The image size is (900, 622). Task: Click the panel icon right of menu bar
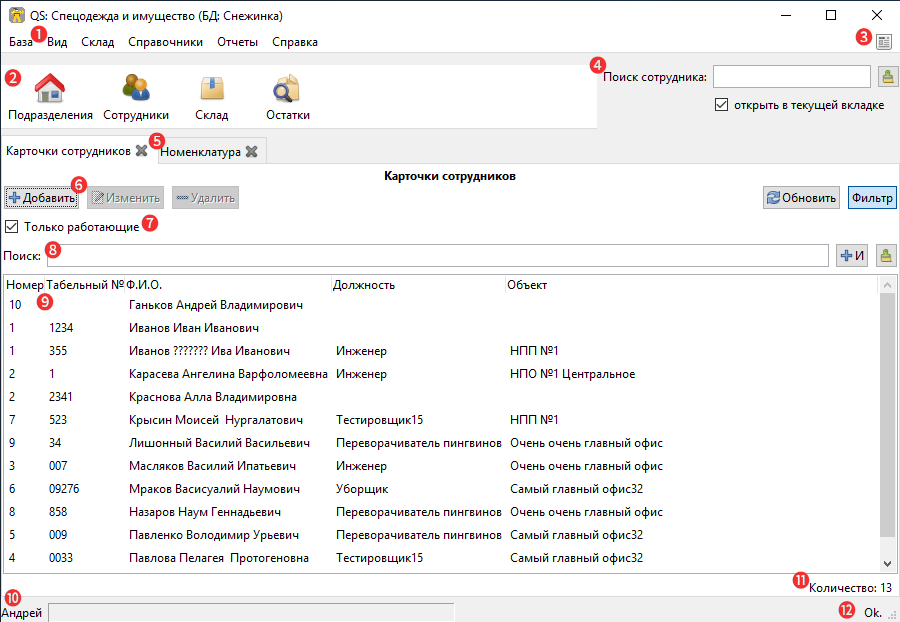pyautogui.click(x=884, y=41)
